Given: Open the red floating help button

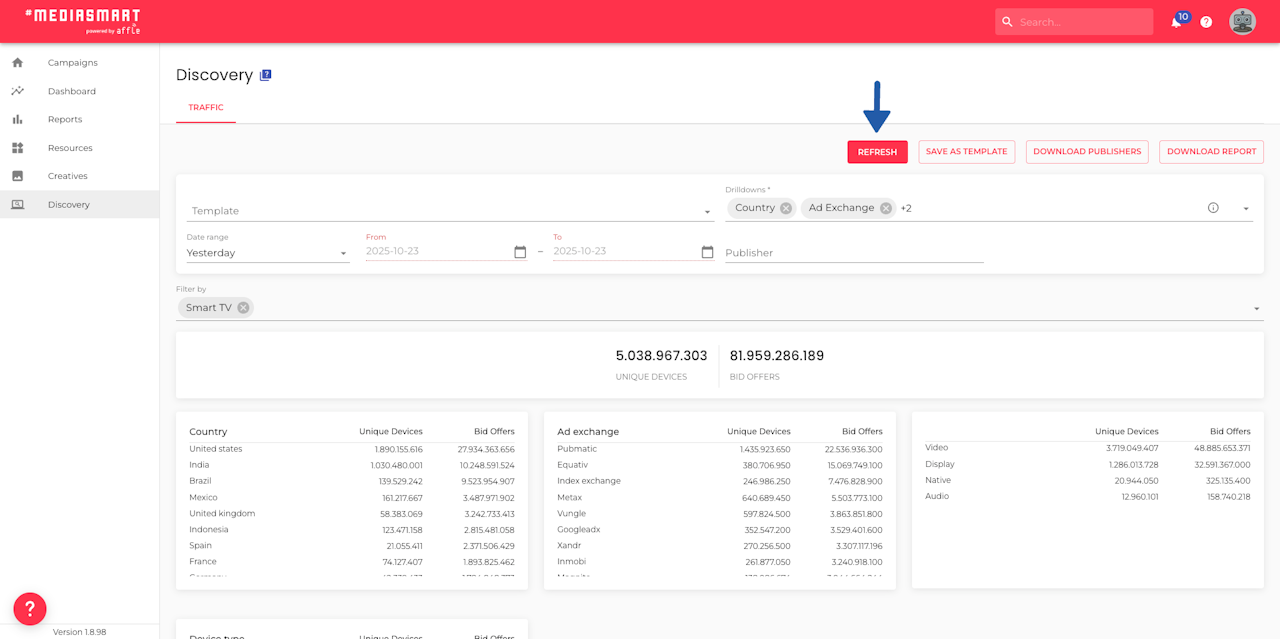Looking at the screenshot, I should tap(30, 608).
